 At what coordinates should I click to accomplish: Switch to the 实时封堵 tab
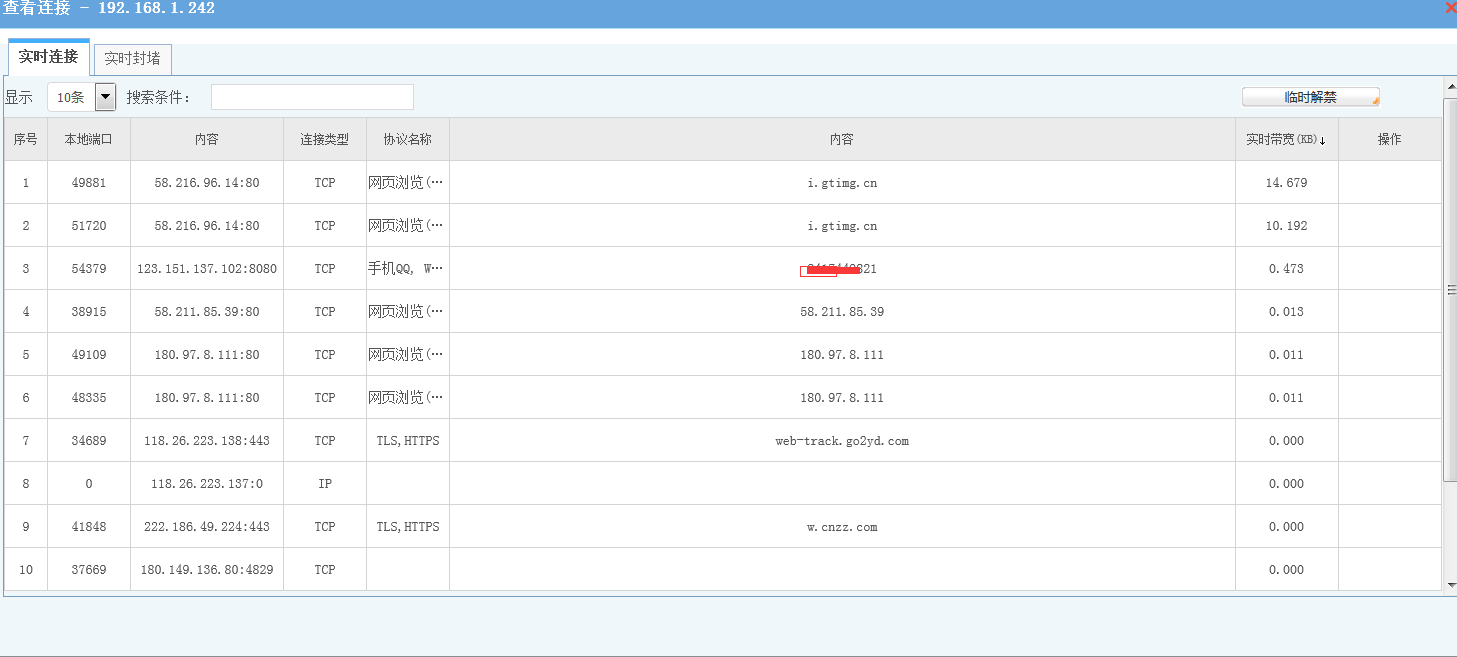click(132, 59)
